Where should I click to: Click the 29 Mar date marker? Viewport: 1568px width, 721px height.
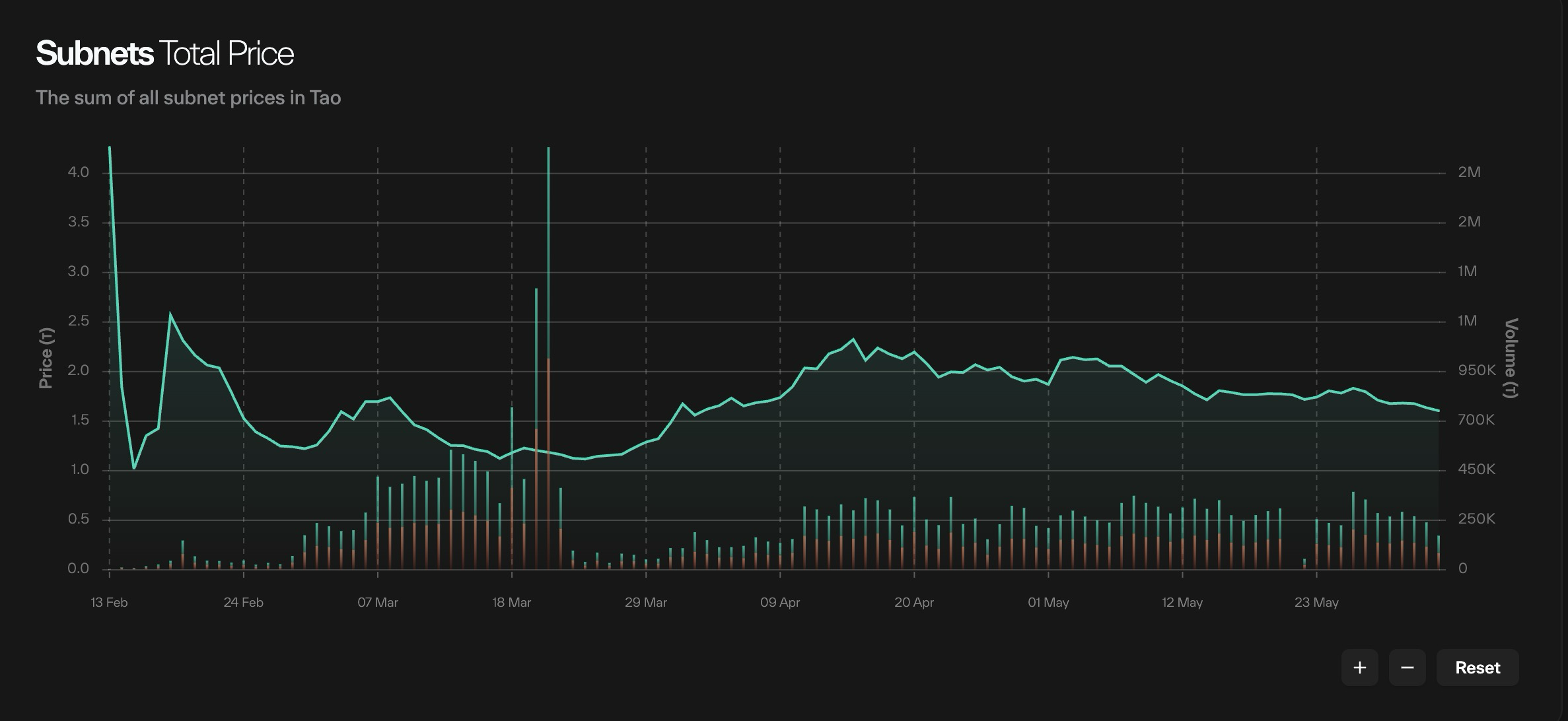point(645,602)
